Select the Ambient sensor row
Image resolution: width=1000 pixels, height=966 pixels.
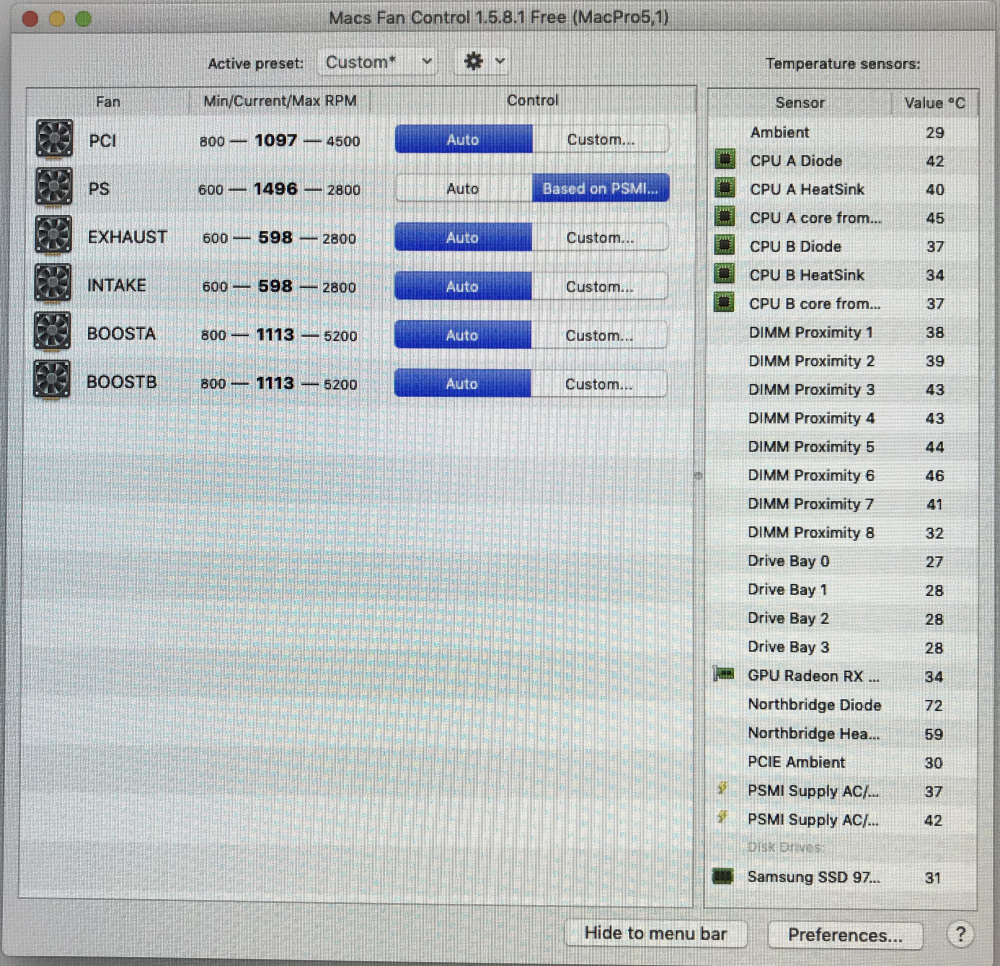click(843, 132)
